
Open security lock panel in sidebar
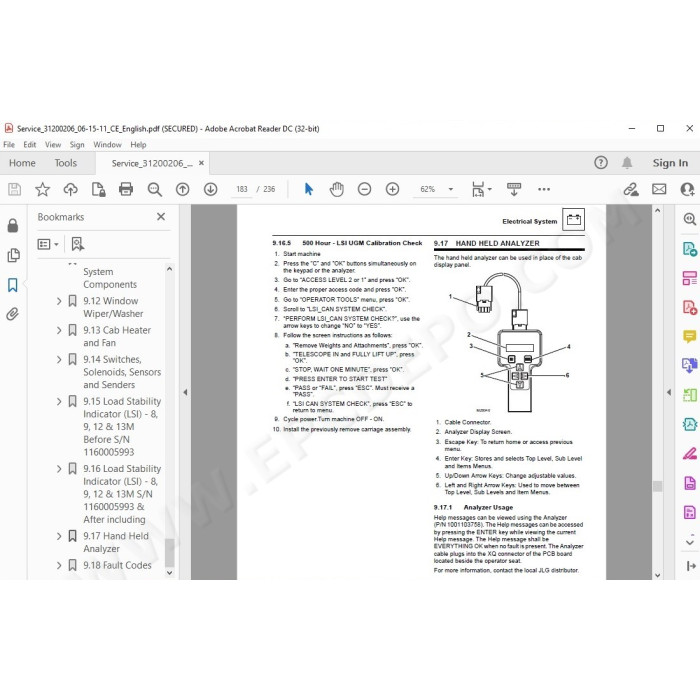tap(13, 225)
